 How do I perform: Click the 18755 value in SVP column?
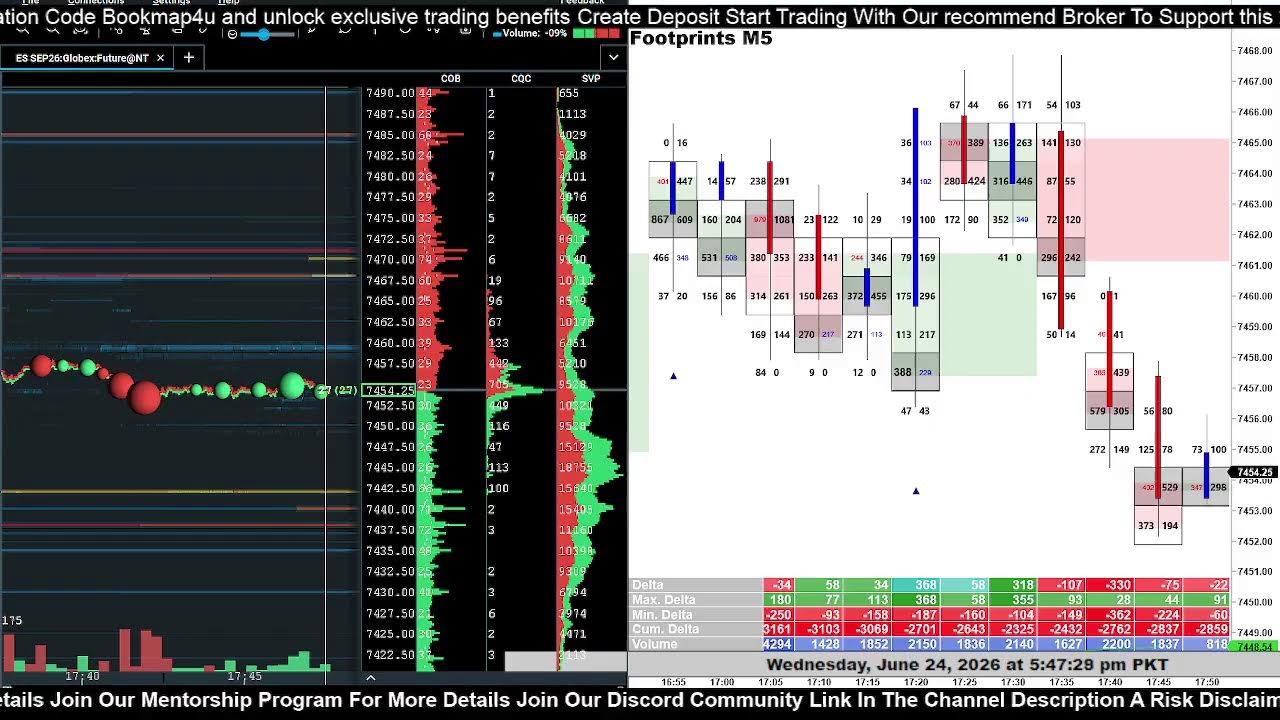pyautogui.click(x=575, y=468)
